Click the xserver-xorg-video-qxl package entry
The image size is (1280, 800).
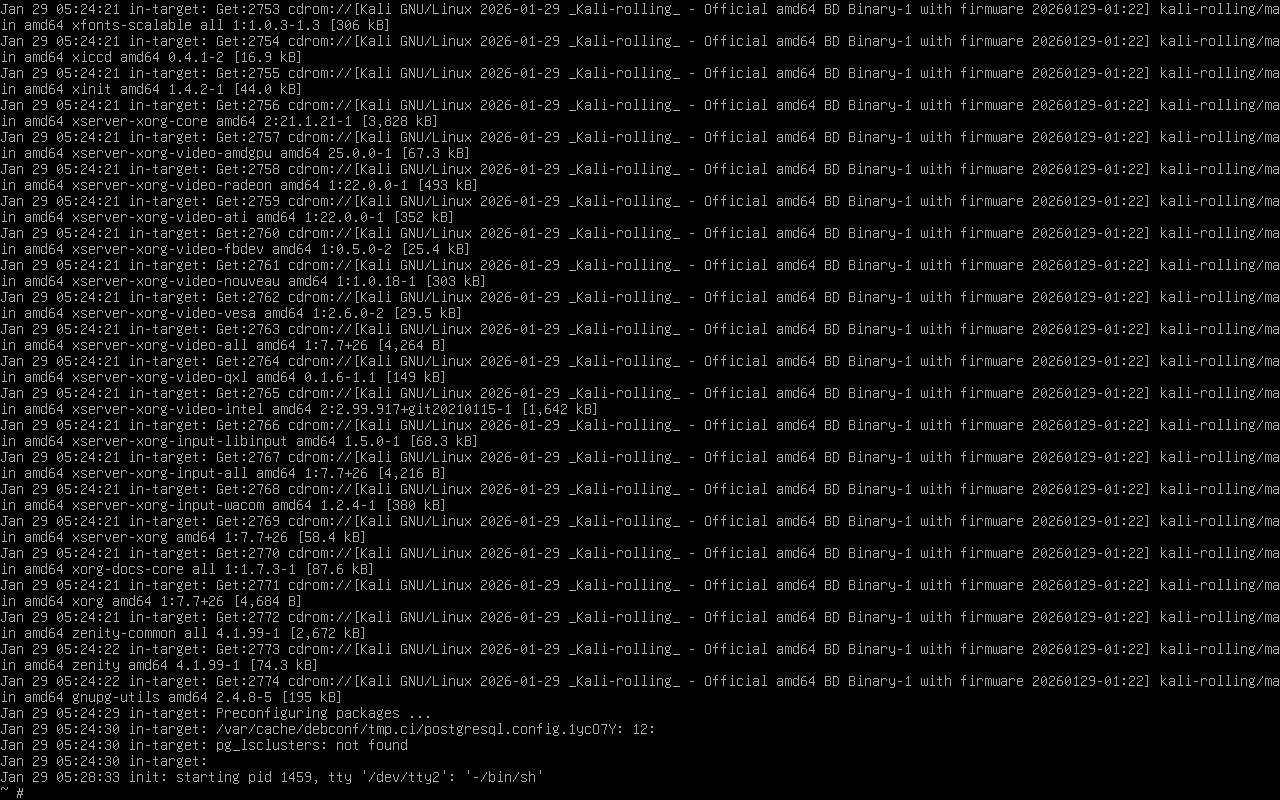click(x=223, y=377)
